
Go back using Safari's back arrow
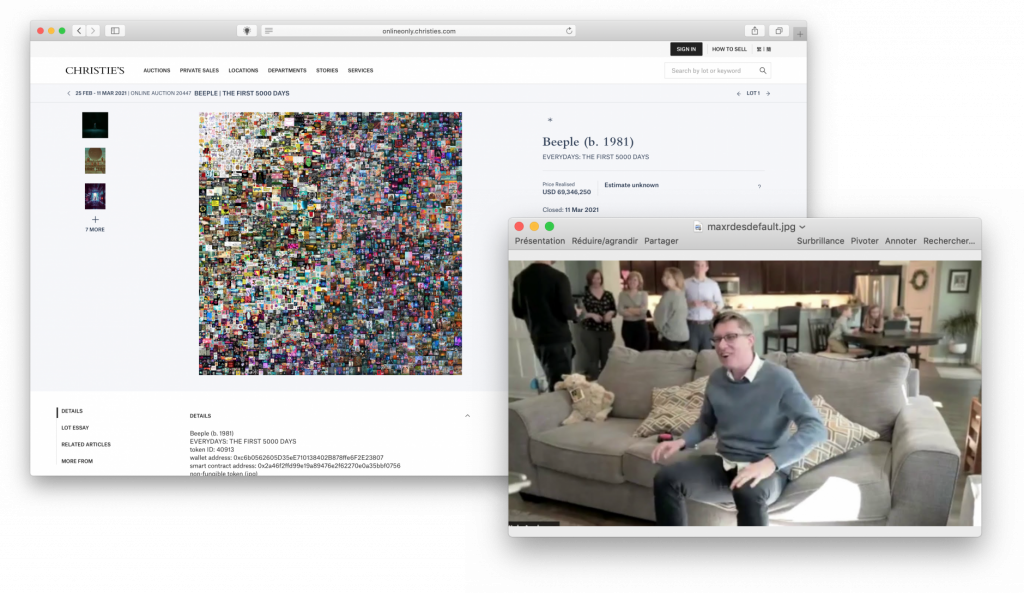(79, 31)
